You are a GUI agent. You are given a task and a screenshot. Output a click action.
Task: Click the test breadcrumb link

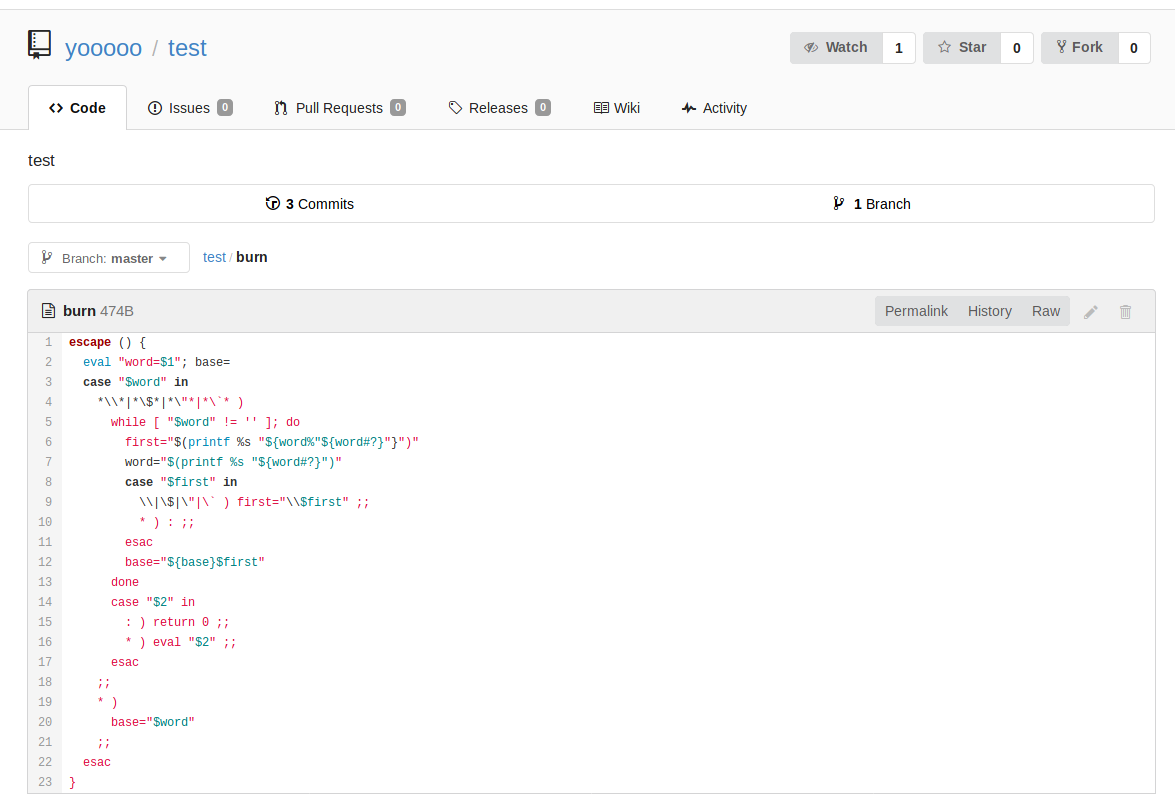pyautogui.click(x=214, y=257)
